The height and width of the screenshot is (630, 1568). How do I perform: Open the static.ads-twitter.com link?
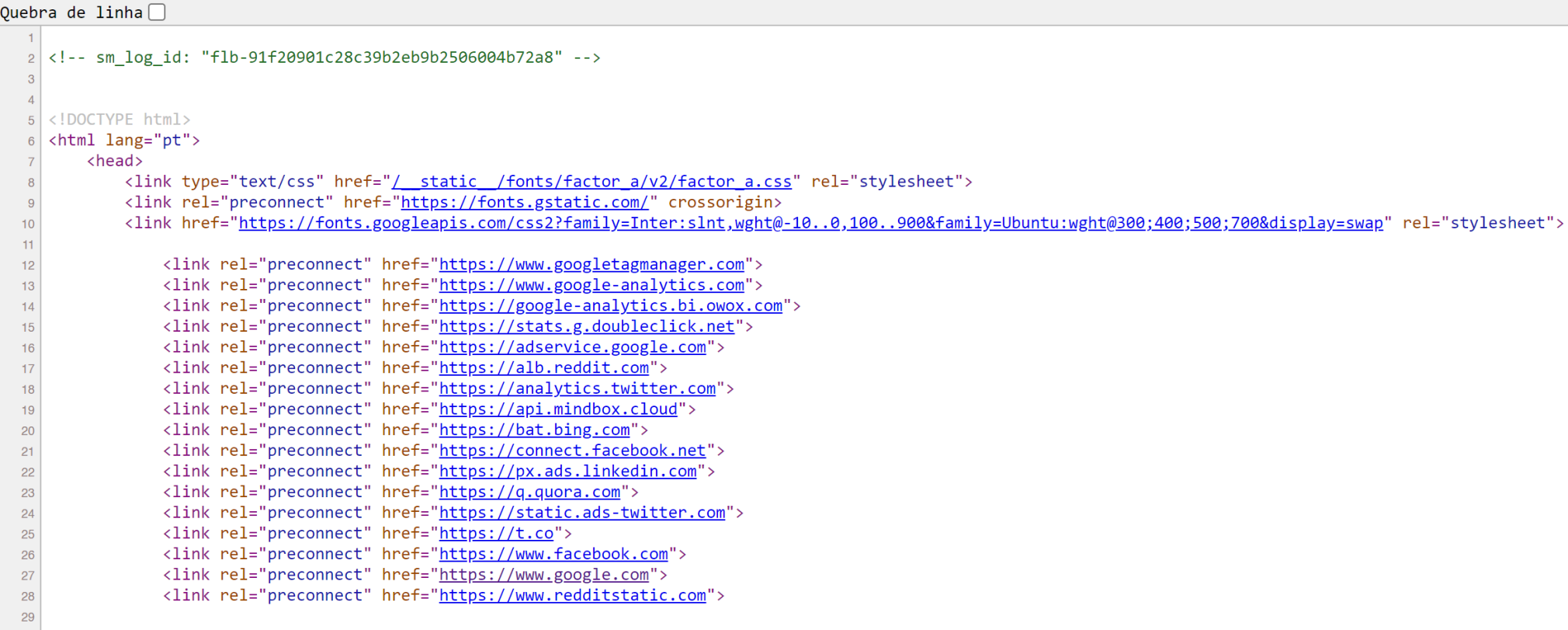(x=582, y=513)
